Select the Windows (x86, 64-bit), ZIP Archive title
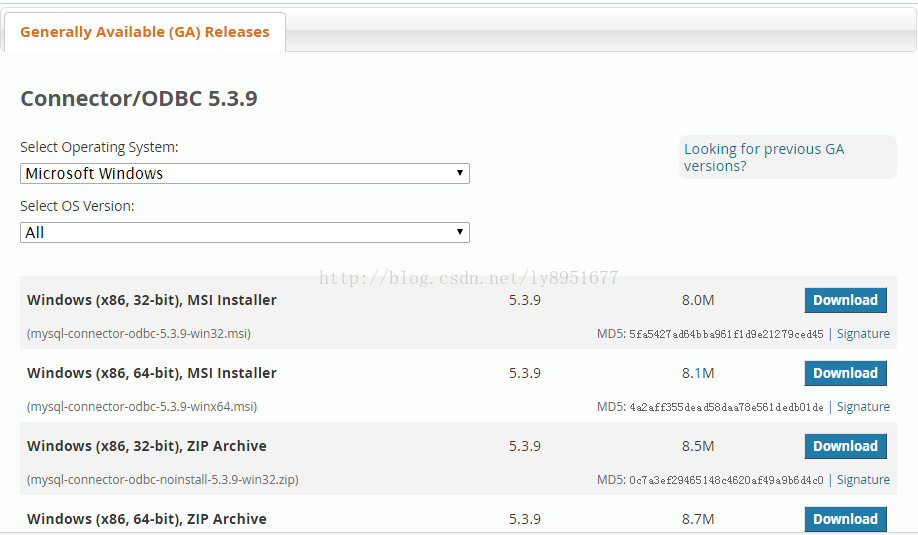This screenshot has height=535, width=918. click(x=146, y=519)
